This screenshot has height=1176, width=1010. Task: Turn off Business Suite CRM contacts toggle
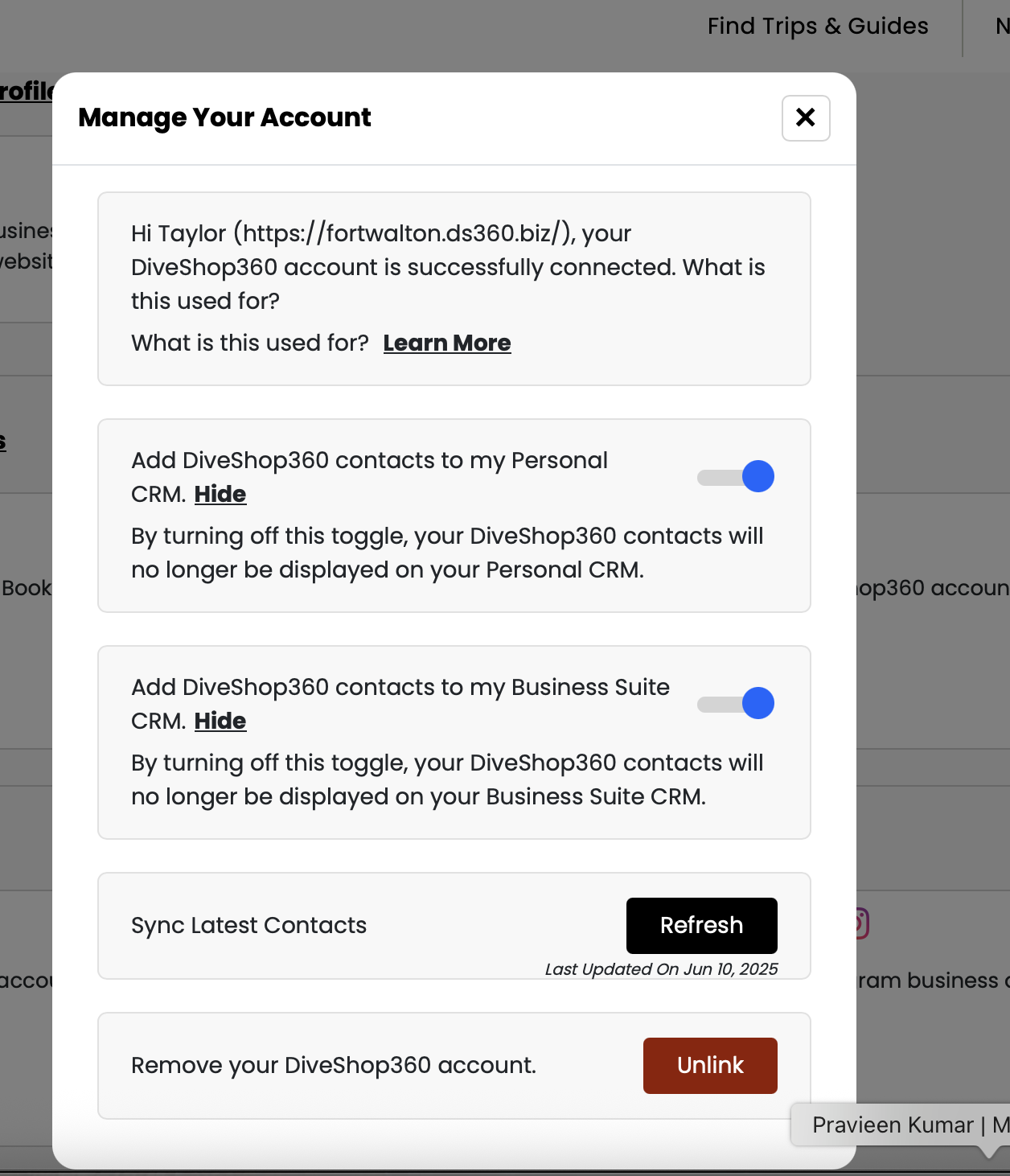(736, 704)
